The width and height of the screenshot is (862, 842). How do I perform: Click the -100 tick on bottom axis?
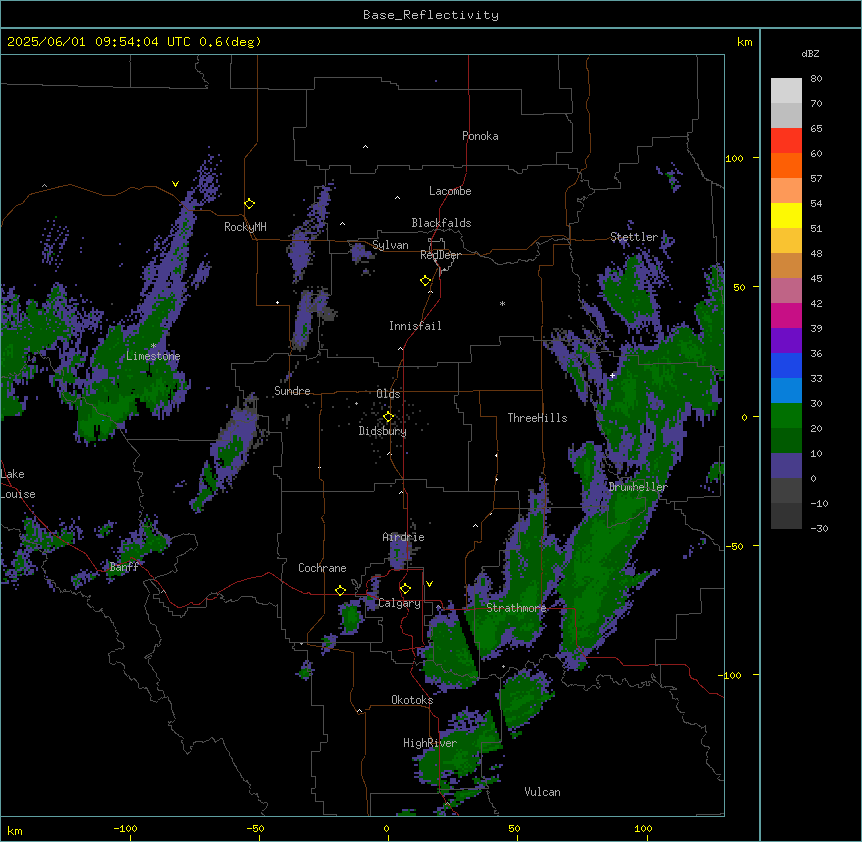[x=125, y=828]
